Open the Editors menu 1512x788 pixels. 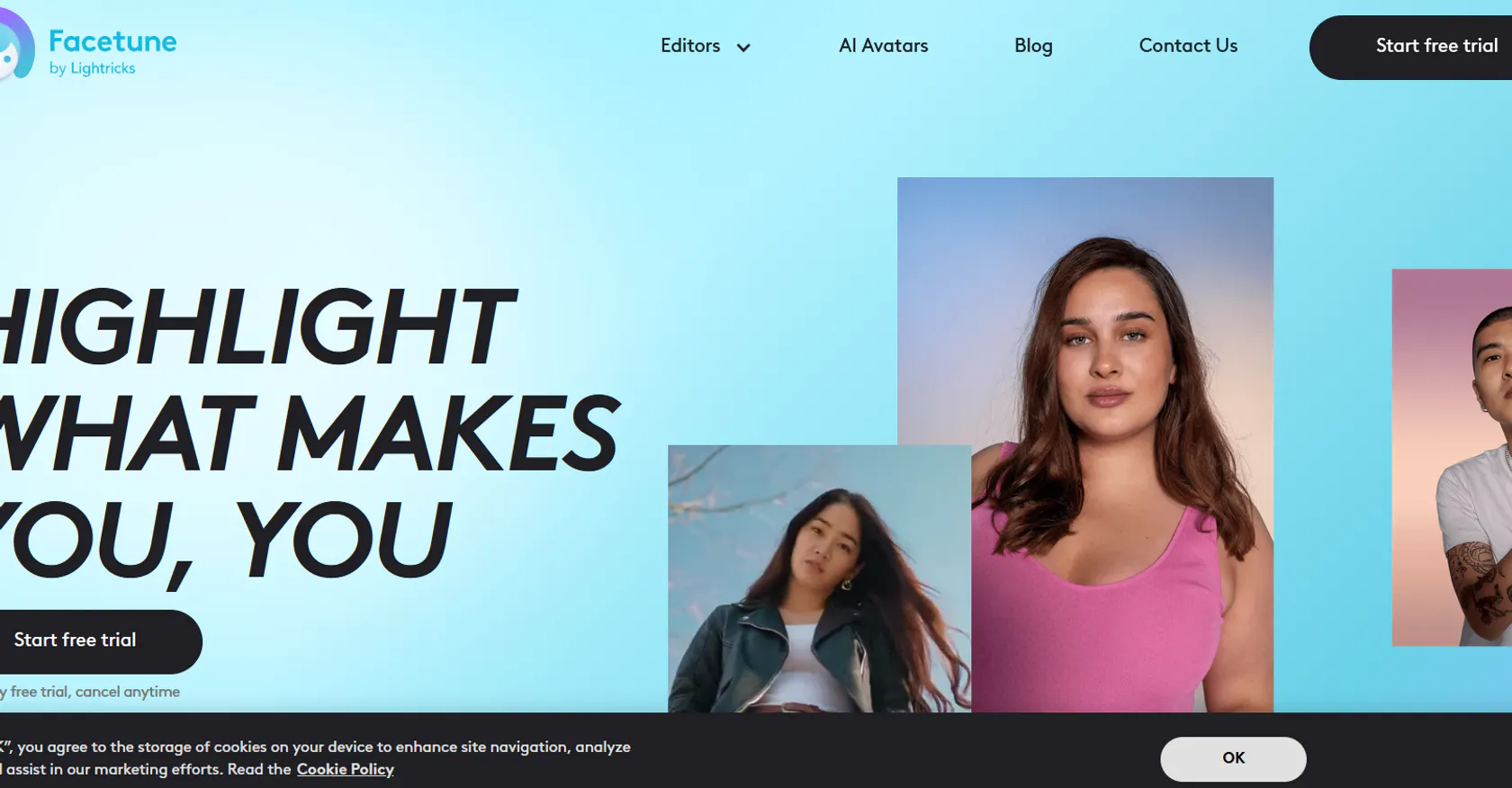point(690,46)
